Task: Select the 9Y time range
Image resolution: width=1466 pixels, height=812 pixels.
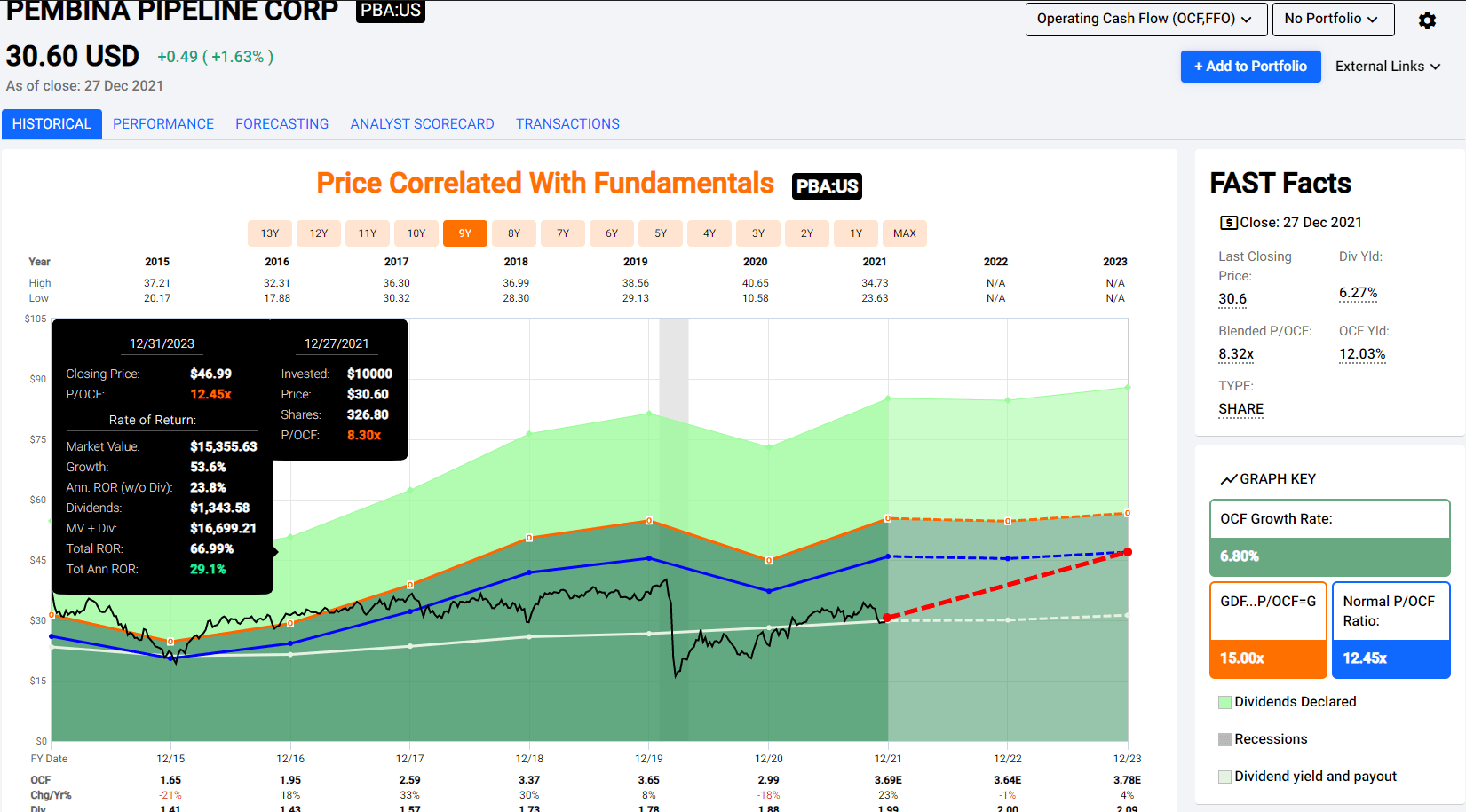Action: point(465,233)
